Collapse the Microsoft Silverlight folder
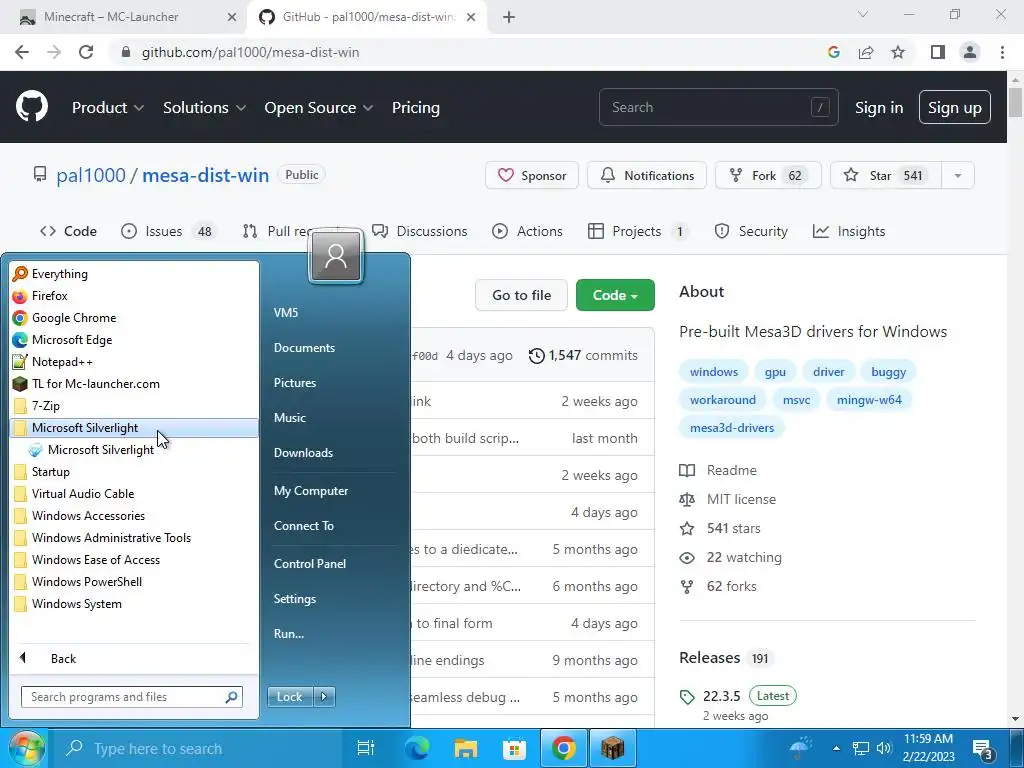This screenshot has width=1024, height=768. coord(133,428)
